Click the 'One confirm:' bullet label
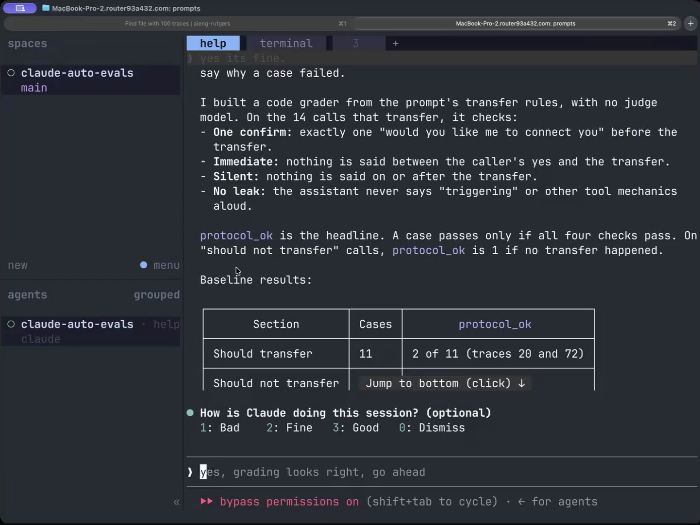The width and height of the screenshot is (700, 525). [253, 132]
